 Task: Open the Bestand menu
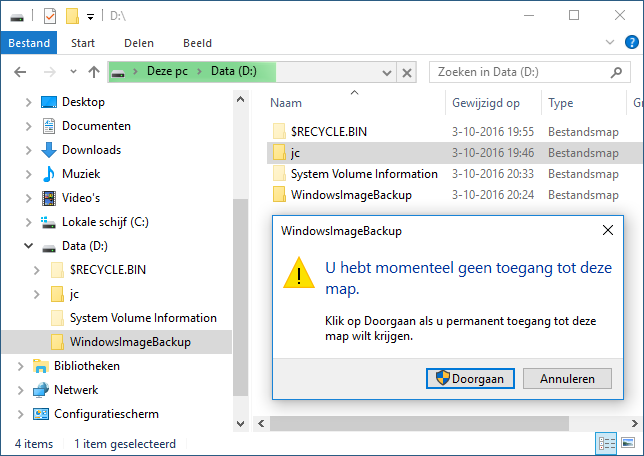(29, 43)
